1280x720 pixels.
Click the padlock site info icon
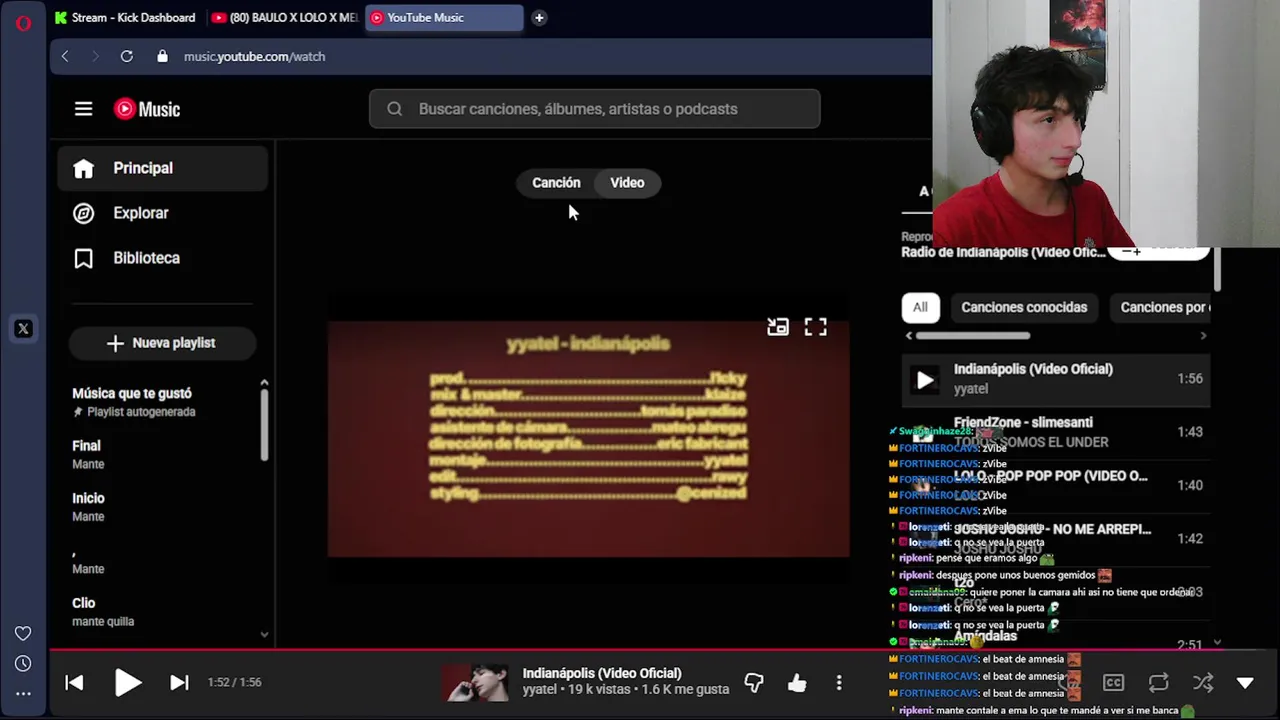click(x=162, y=56)
